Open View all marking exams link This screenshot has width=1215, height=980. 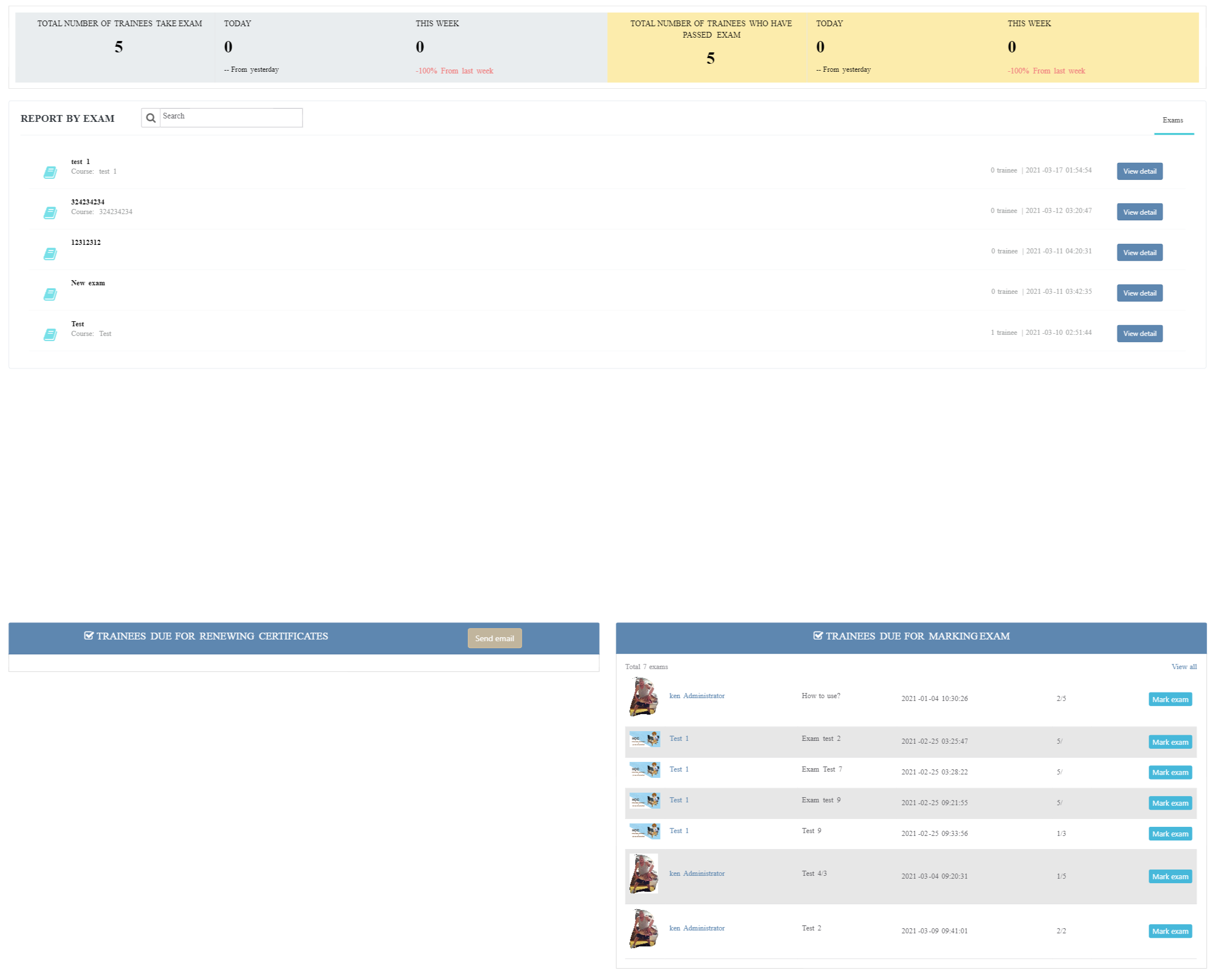[x=1184, y=667]
